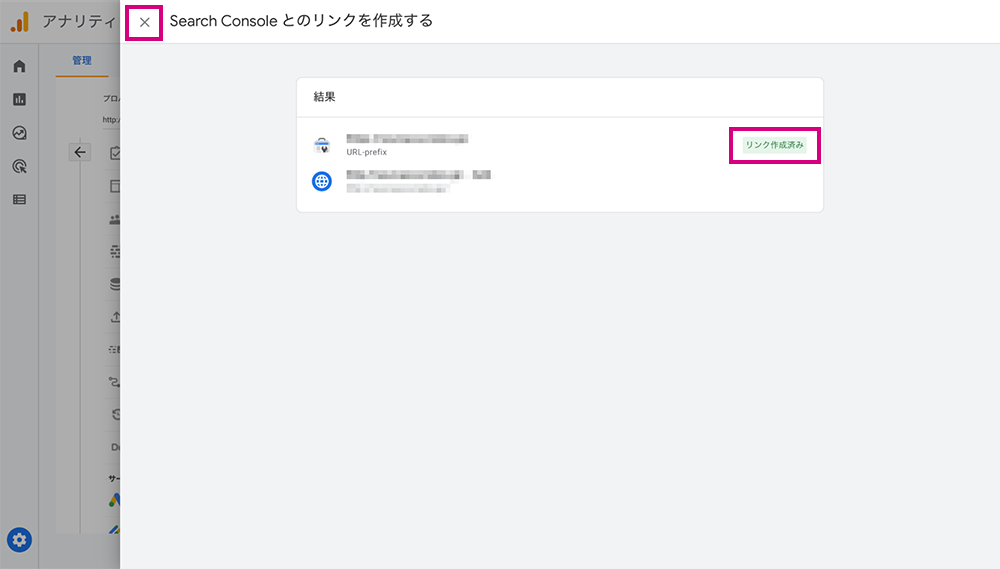Screen dimensions: 1000x569
Task: Open the Home icon in sidebar
Action: pos(19,66)
